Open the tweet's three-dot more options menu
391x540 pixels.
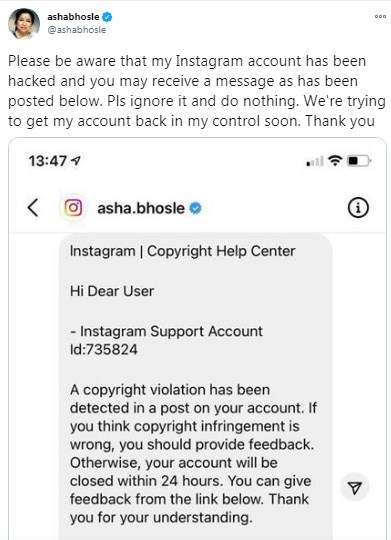point(380,16)
